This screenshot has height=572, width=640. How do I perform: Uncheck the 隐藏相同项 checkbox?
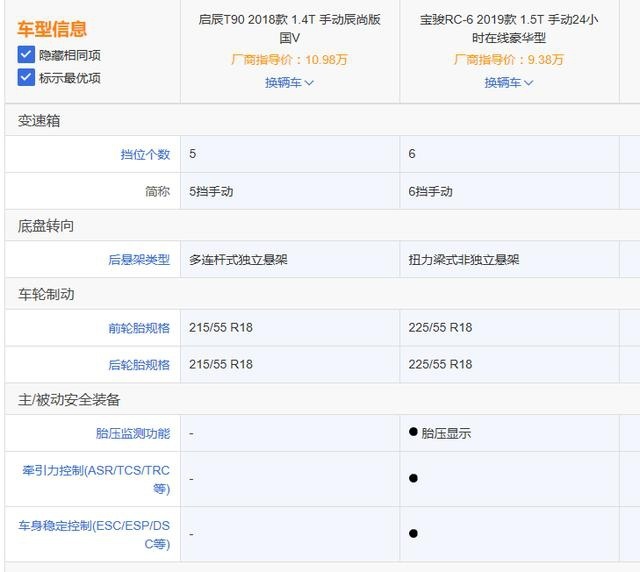[26, 54]
